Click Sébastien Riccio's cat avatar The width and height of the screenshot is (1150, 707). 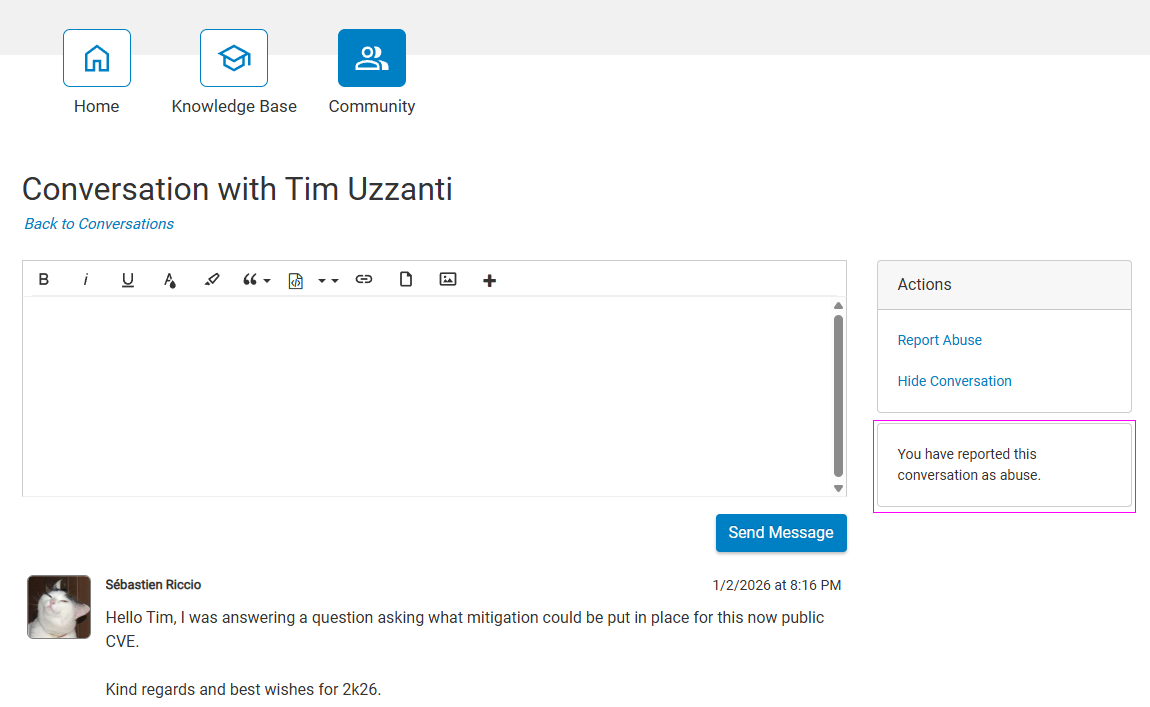(59, 607)
